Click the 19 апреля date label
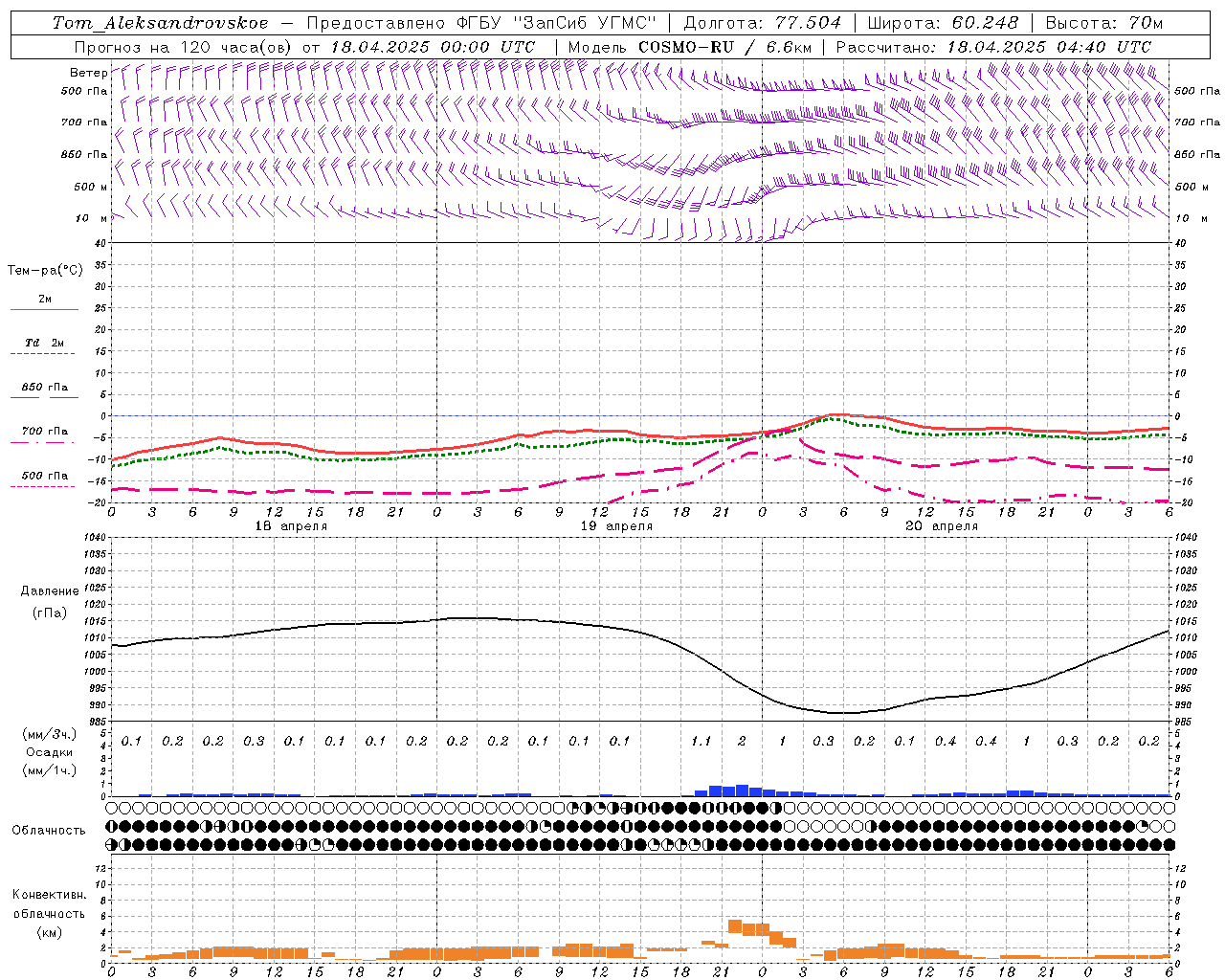 (x=616, y=526)
